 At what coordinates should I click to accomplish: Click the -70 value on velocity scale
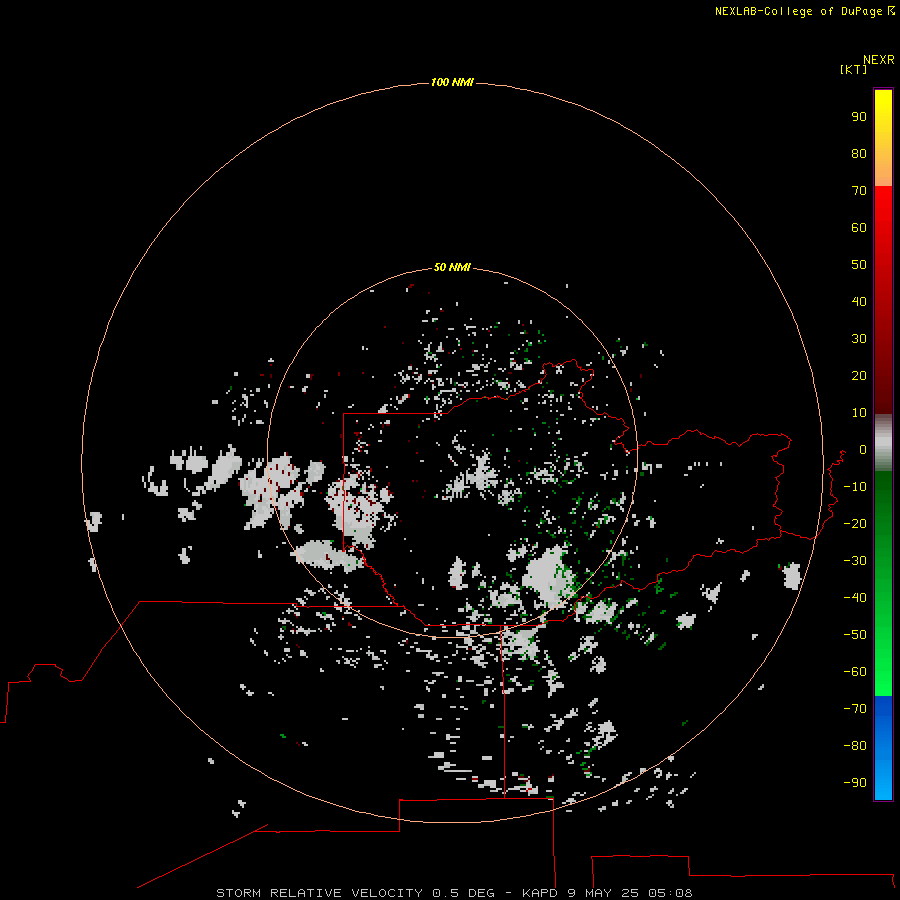(x=855, y=709)
